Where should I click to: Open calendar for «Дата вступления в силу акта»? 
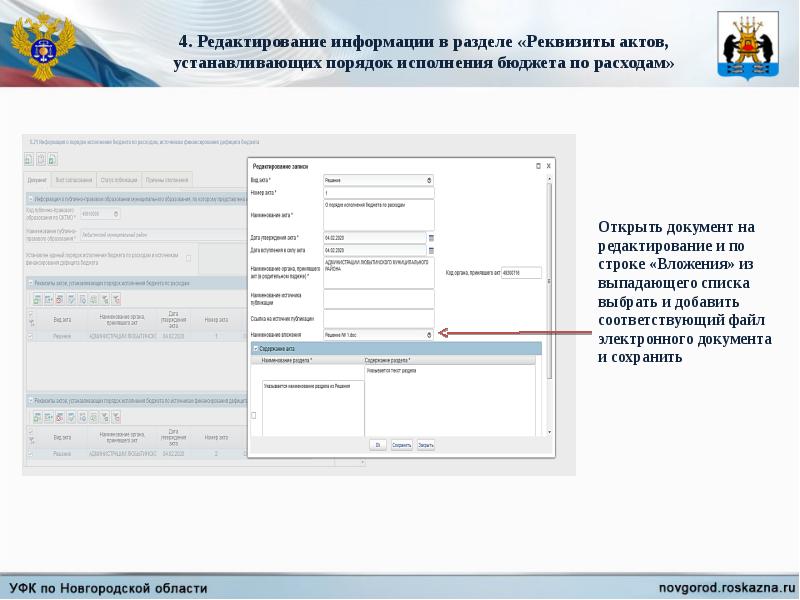coord(432,250)
